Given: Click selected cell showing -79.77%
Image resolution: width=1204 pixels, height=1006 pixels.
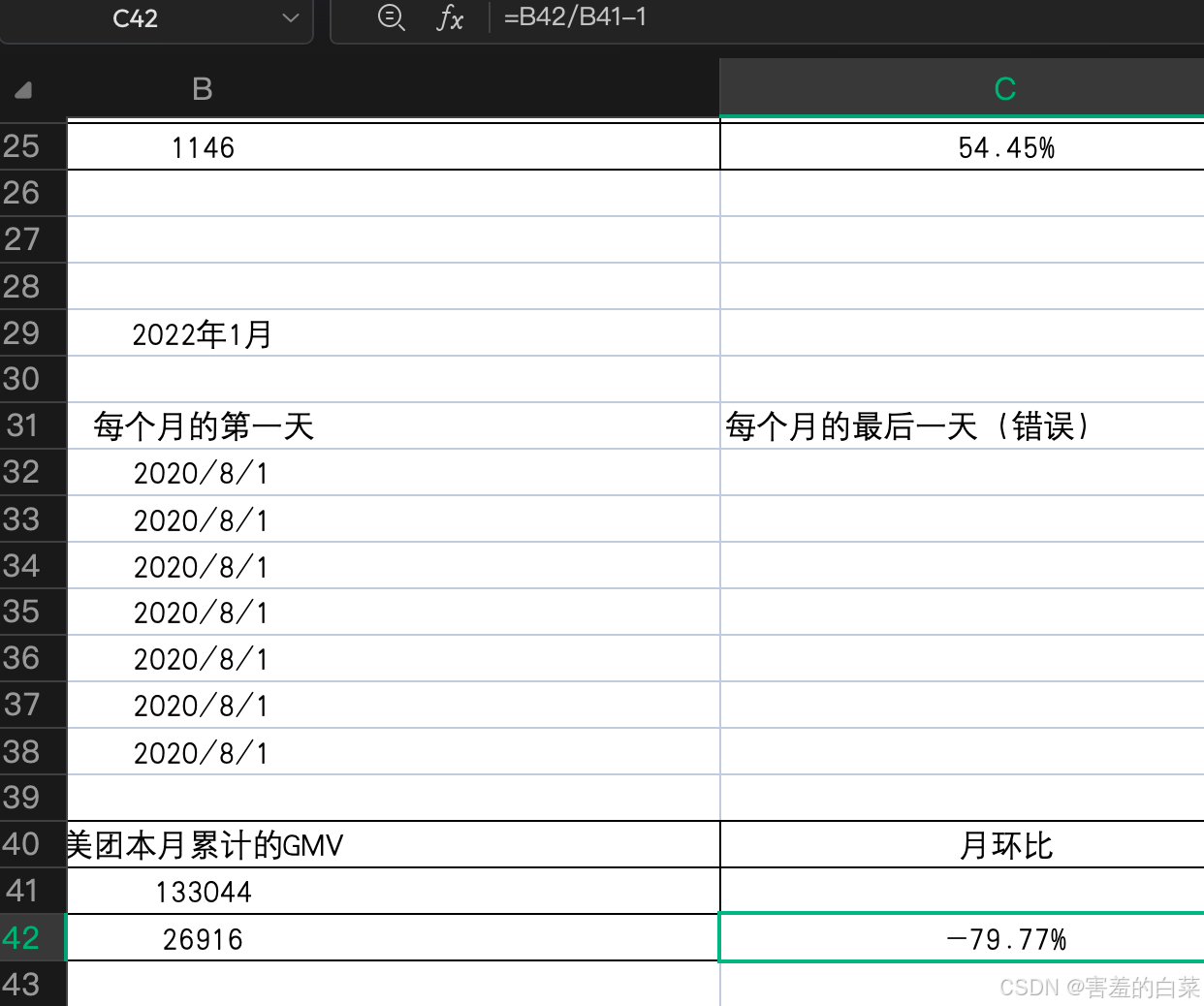Looking at the screenshot, I should (962, 937).
